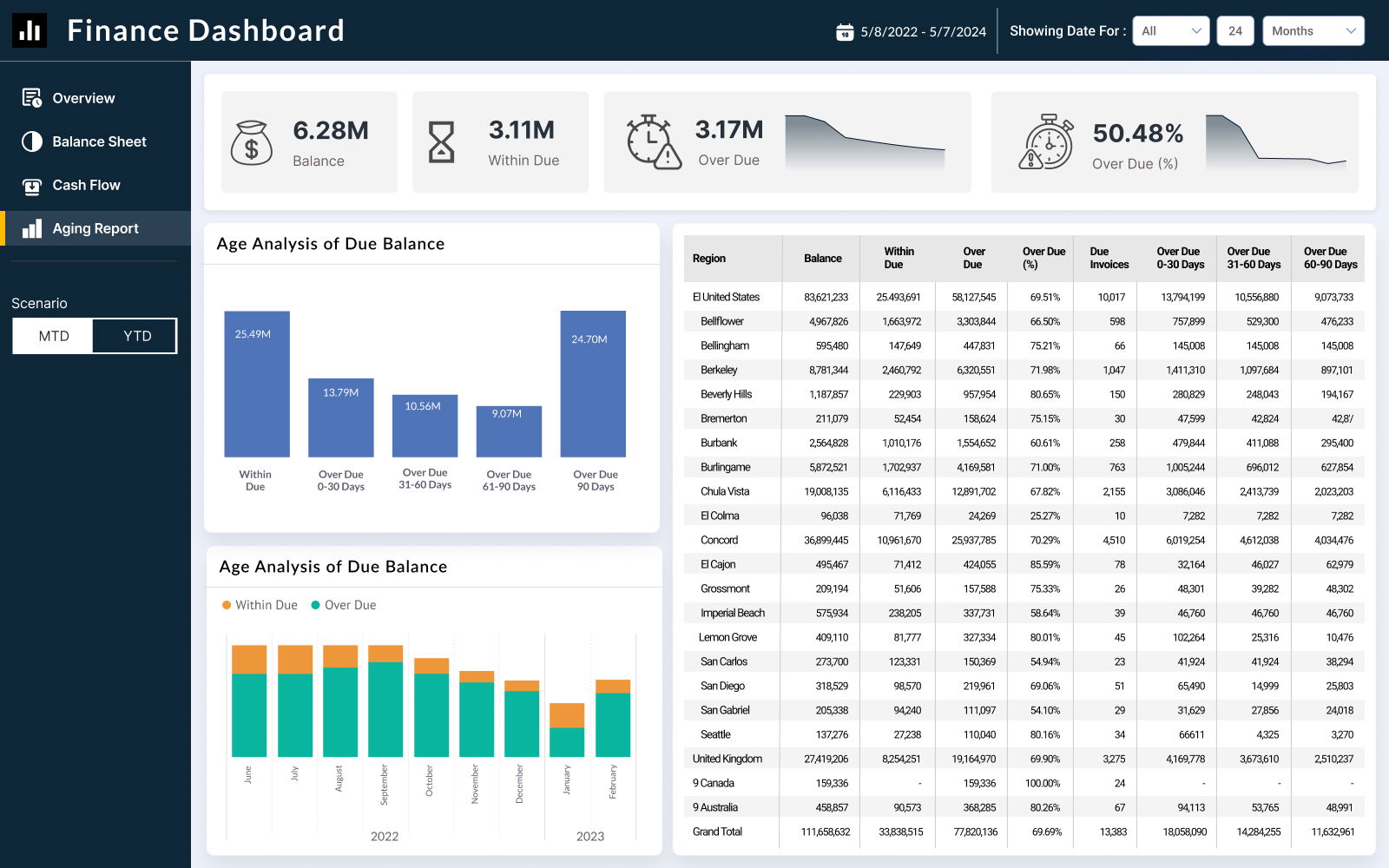Screen dimensions: 1389x868
Task: Go to the Cash Flow page
Action: tap(86, 185)
